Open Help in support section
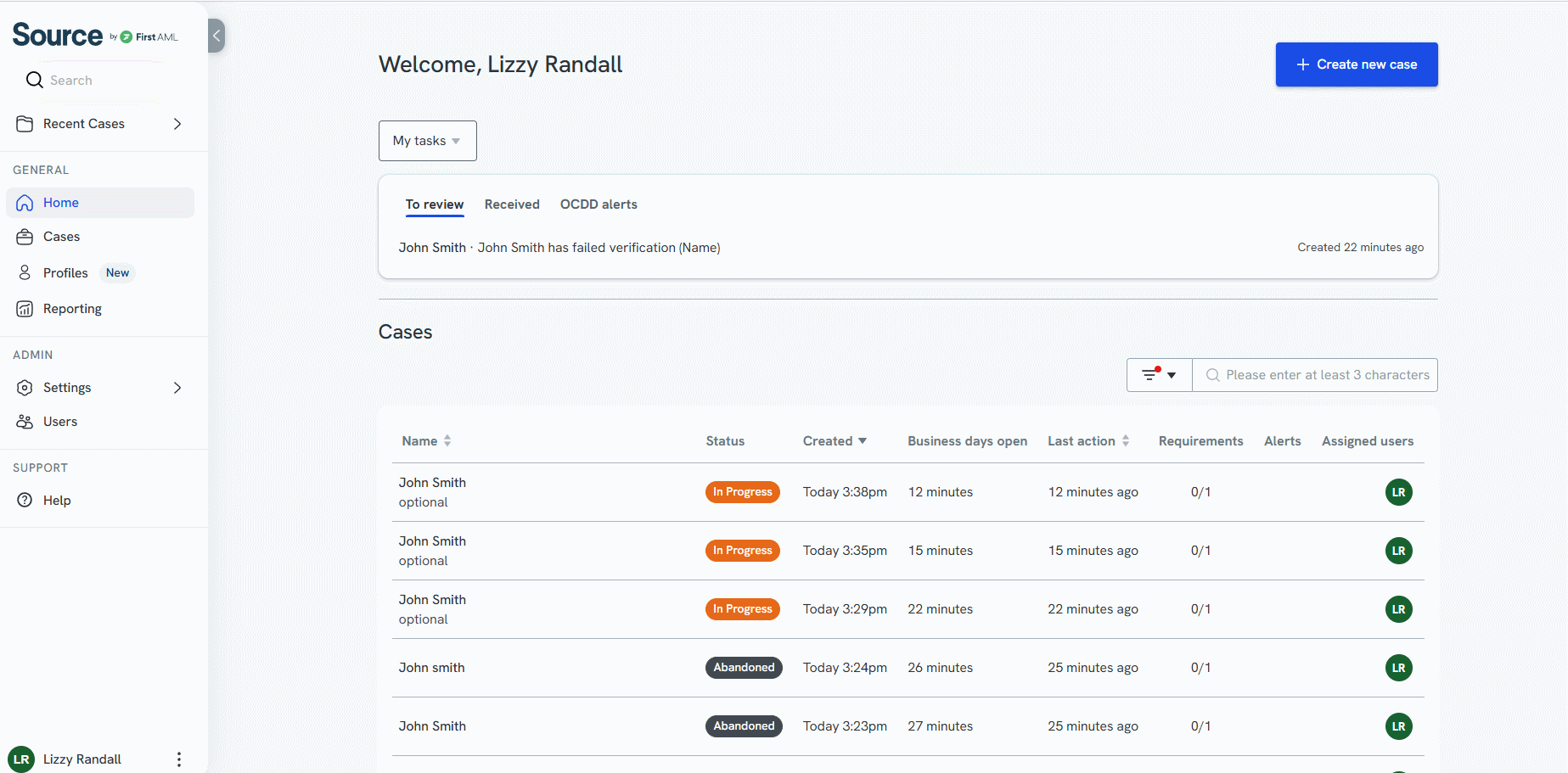 [x=100, y=501]
